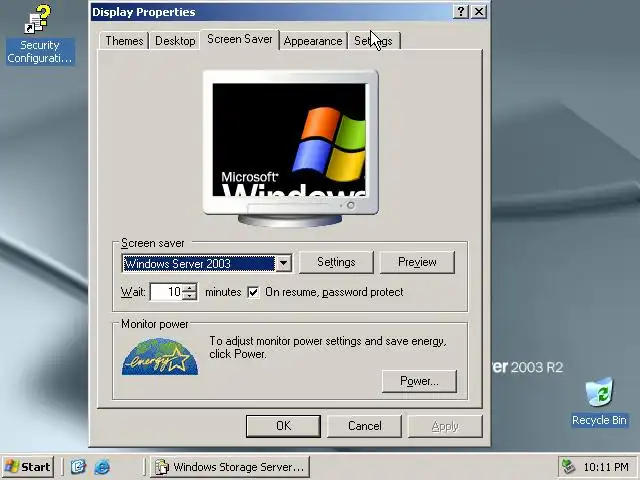640x480 pixels.
Task: Open the Appearance tab
Action: click(x=313, y=41)
